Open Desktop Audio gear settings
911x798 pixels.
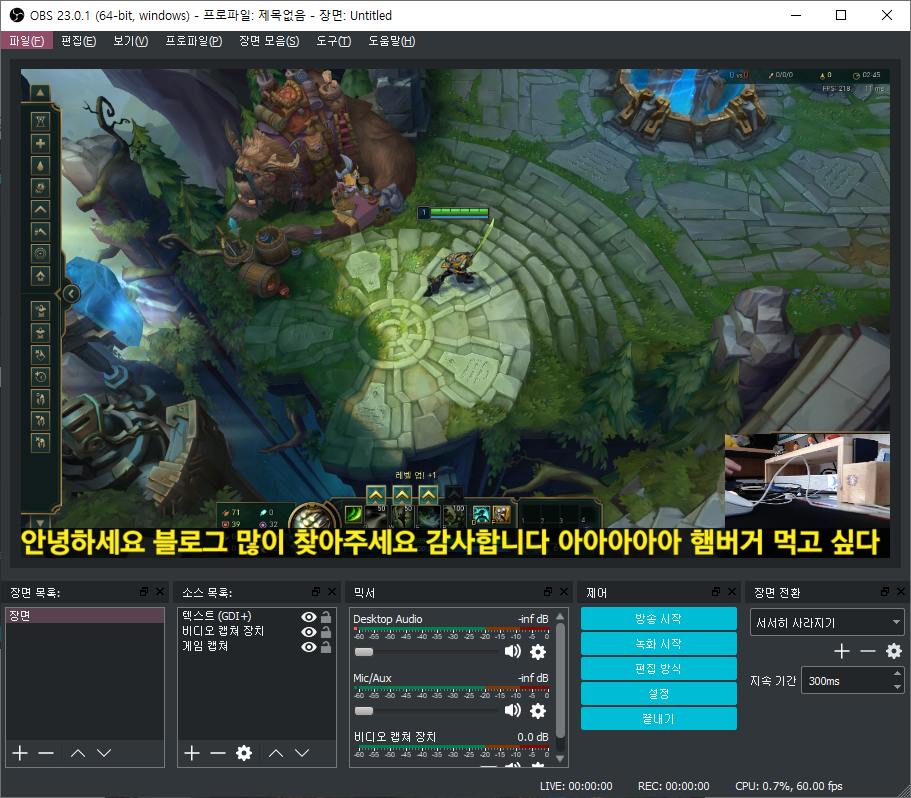539,652
